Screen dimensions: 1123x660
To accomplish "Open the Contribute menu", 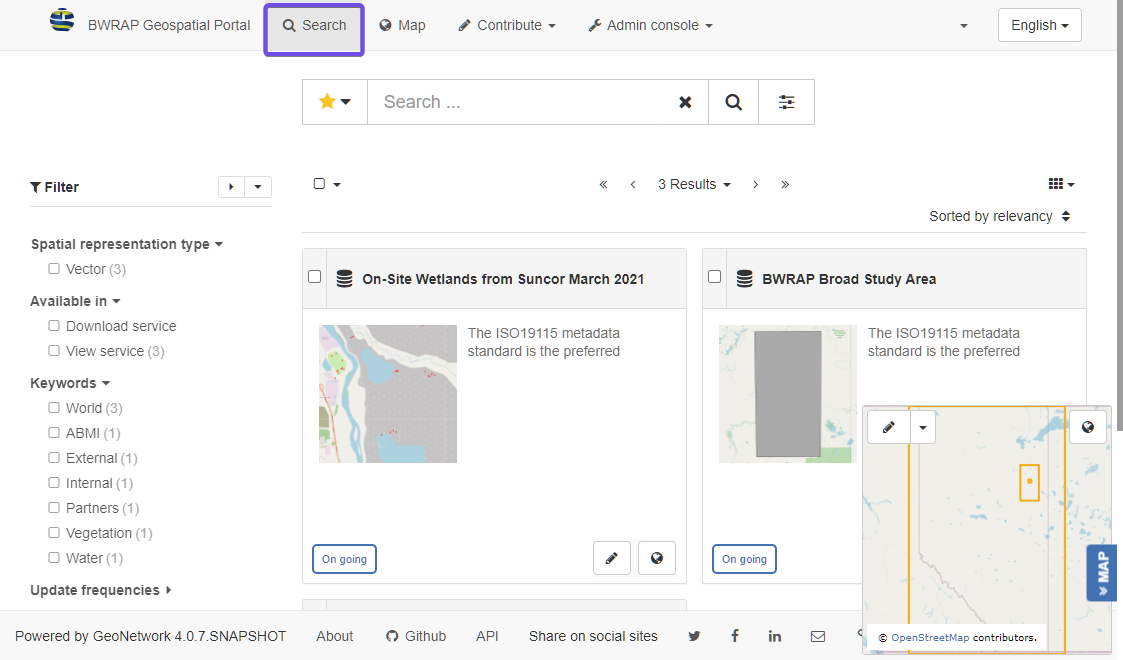I will coord(507,25).
